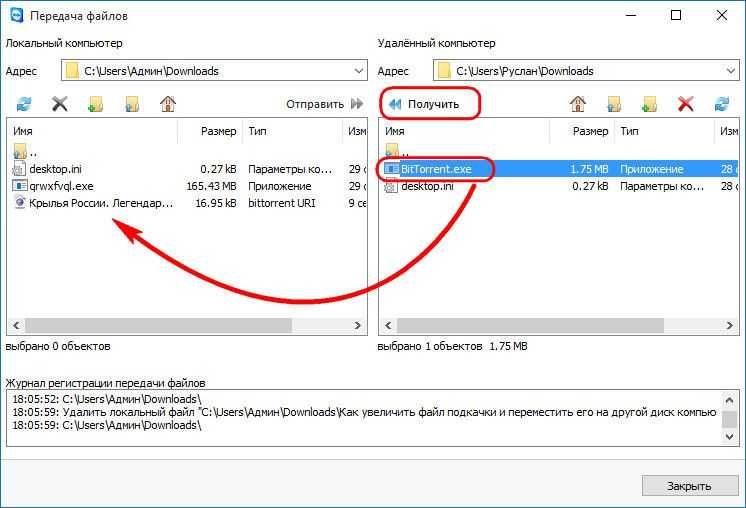
Task: Go to remote computer home folder
Action: click(578, 104)
